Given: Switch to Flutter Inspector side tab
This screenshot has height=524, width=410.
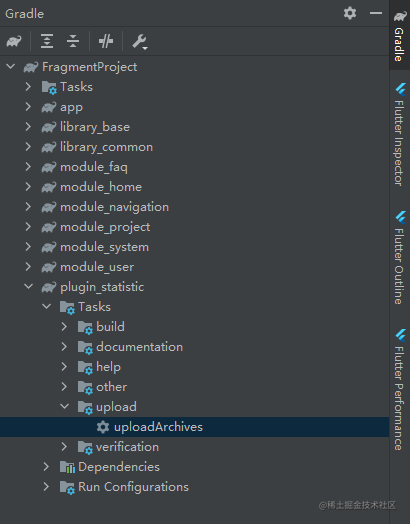Looking at the screenshot, I should 400,135.
